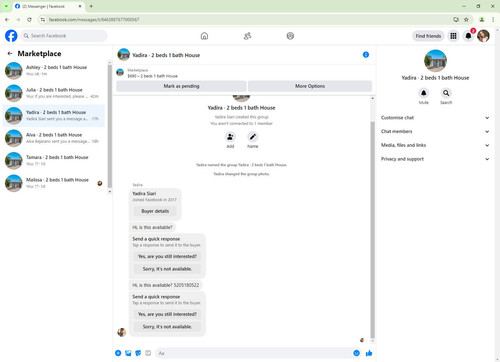Click the Search Facebook field
500x362 pixels.
pyautogui.click(x=64, y=36)
